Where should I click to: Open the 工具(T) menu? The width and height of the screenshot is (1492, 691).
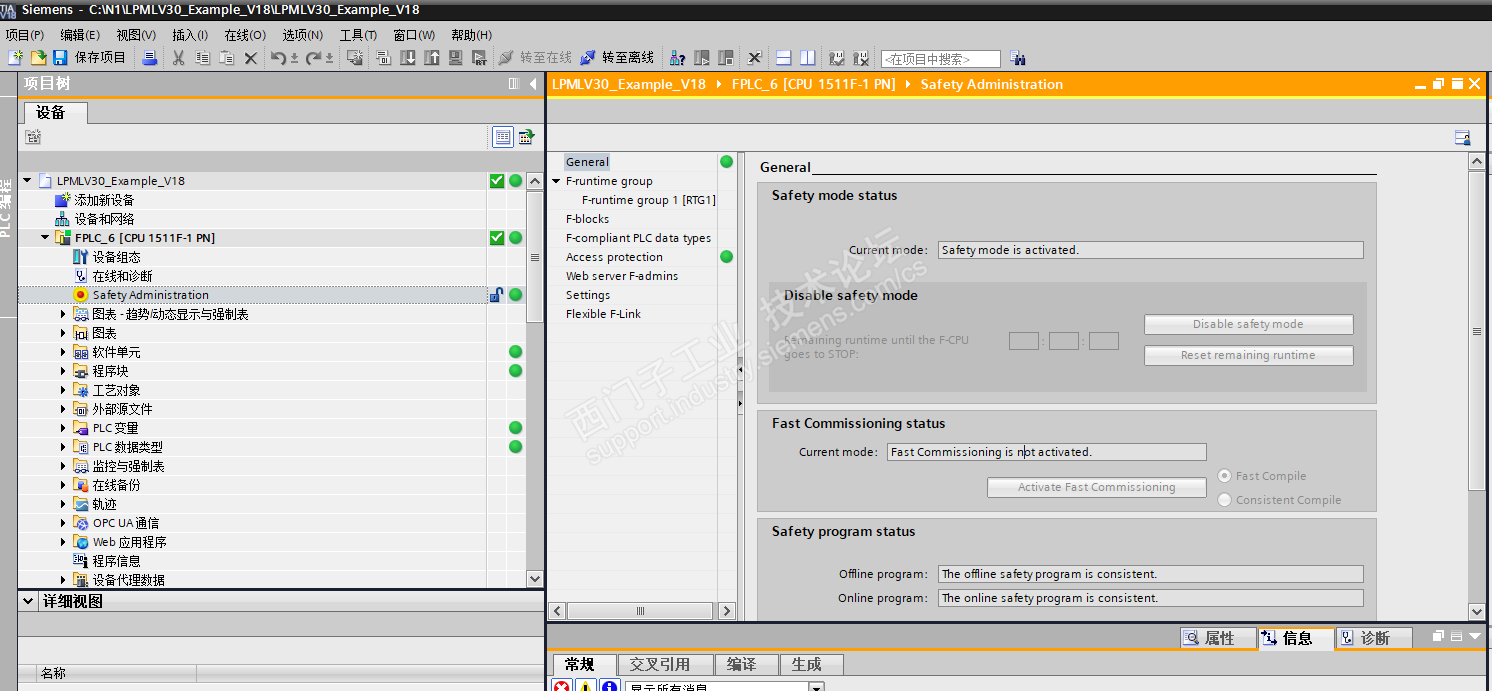tap(358, 35)
